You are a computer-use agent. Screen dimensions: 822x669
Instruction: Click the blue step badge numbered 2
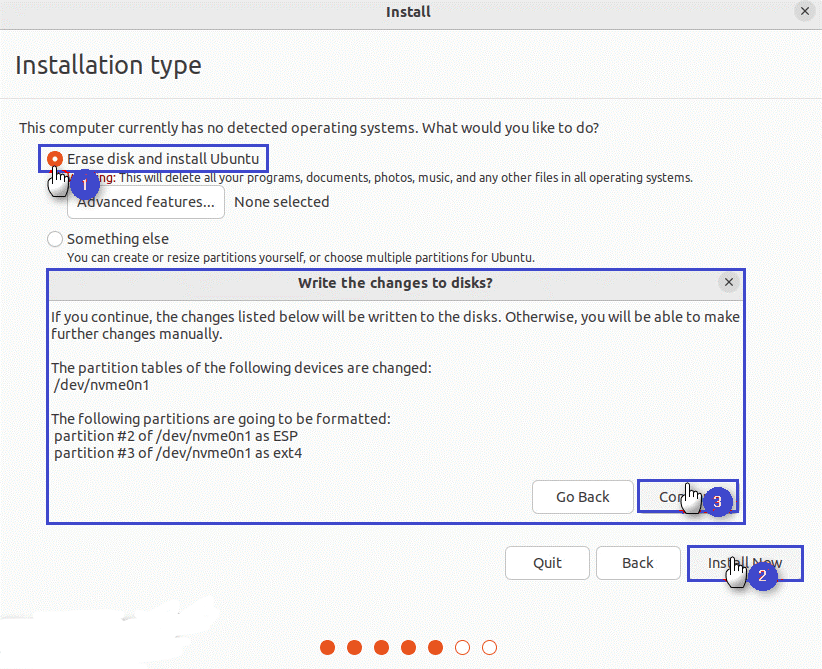(x=762, y=576)
